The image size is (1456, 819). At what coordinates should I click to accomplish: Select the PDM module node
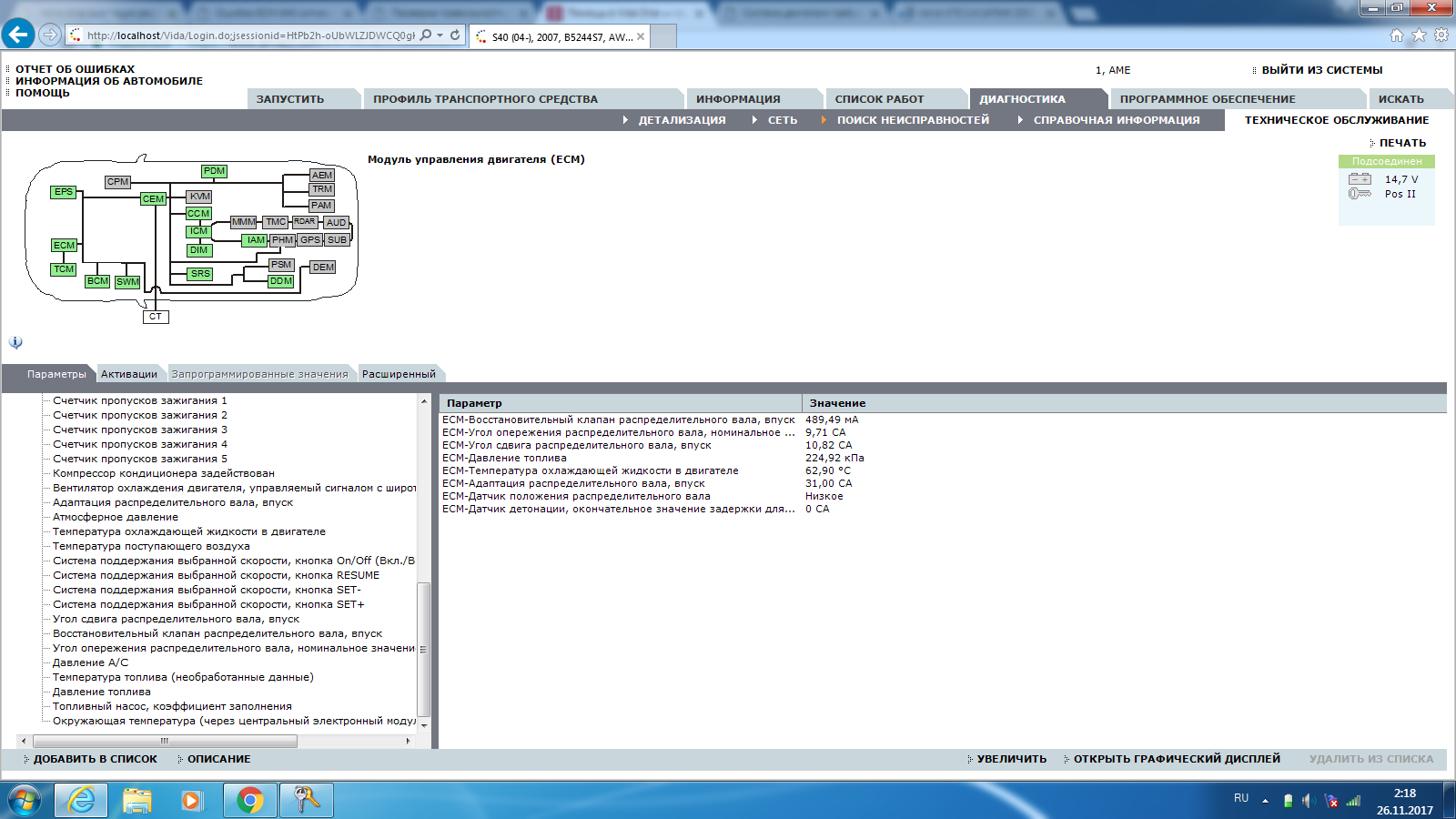[214, 171]
